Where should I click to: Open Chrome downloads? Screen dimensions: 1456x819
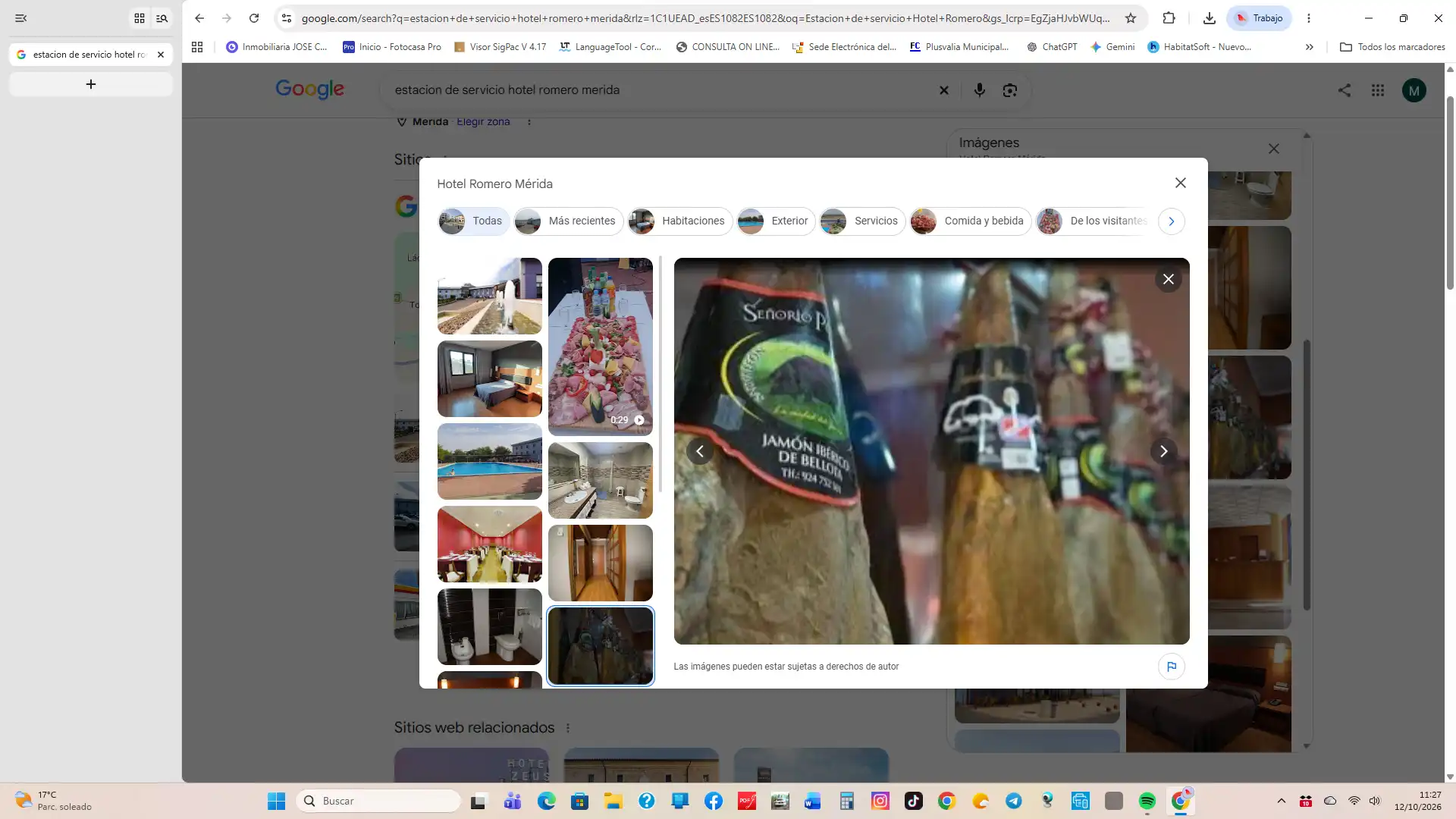pos(1209,18)
